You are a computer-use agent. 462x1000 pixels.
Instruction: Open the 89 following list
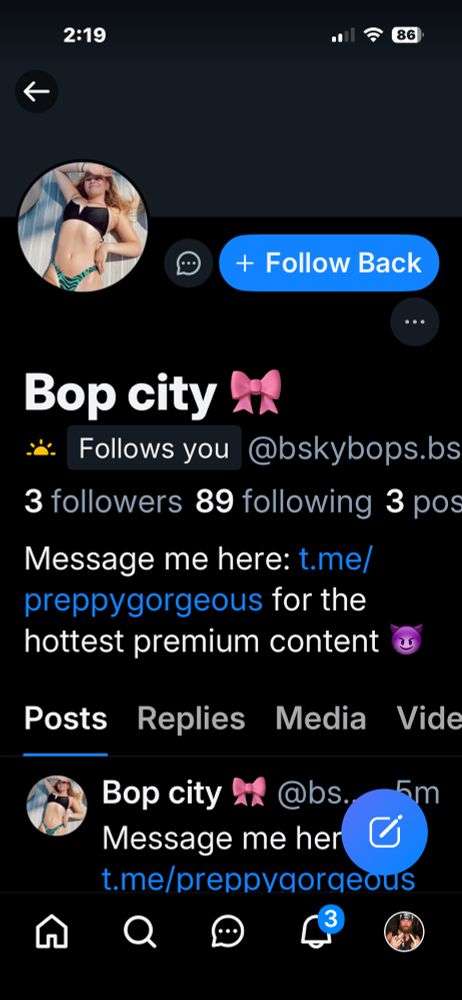click(x=284, y=502)
